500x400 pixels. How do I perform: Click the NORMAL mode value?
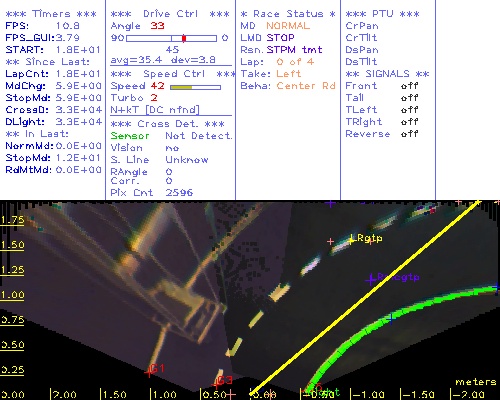[x=288, y=26]
